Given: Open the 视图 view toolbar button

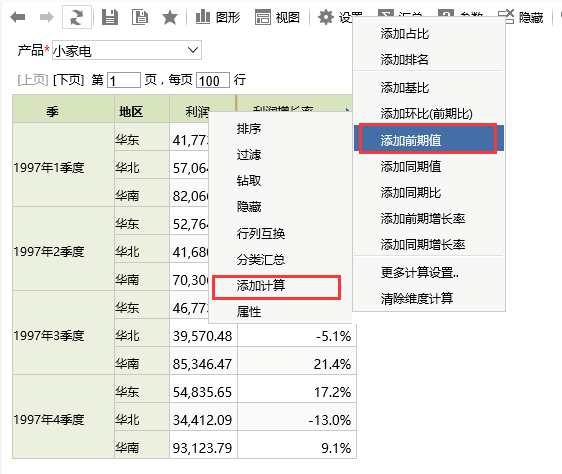Looking at the screenshot, I should pyautogui.click(x=277, y=17).
